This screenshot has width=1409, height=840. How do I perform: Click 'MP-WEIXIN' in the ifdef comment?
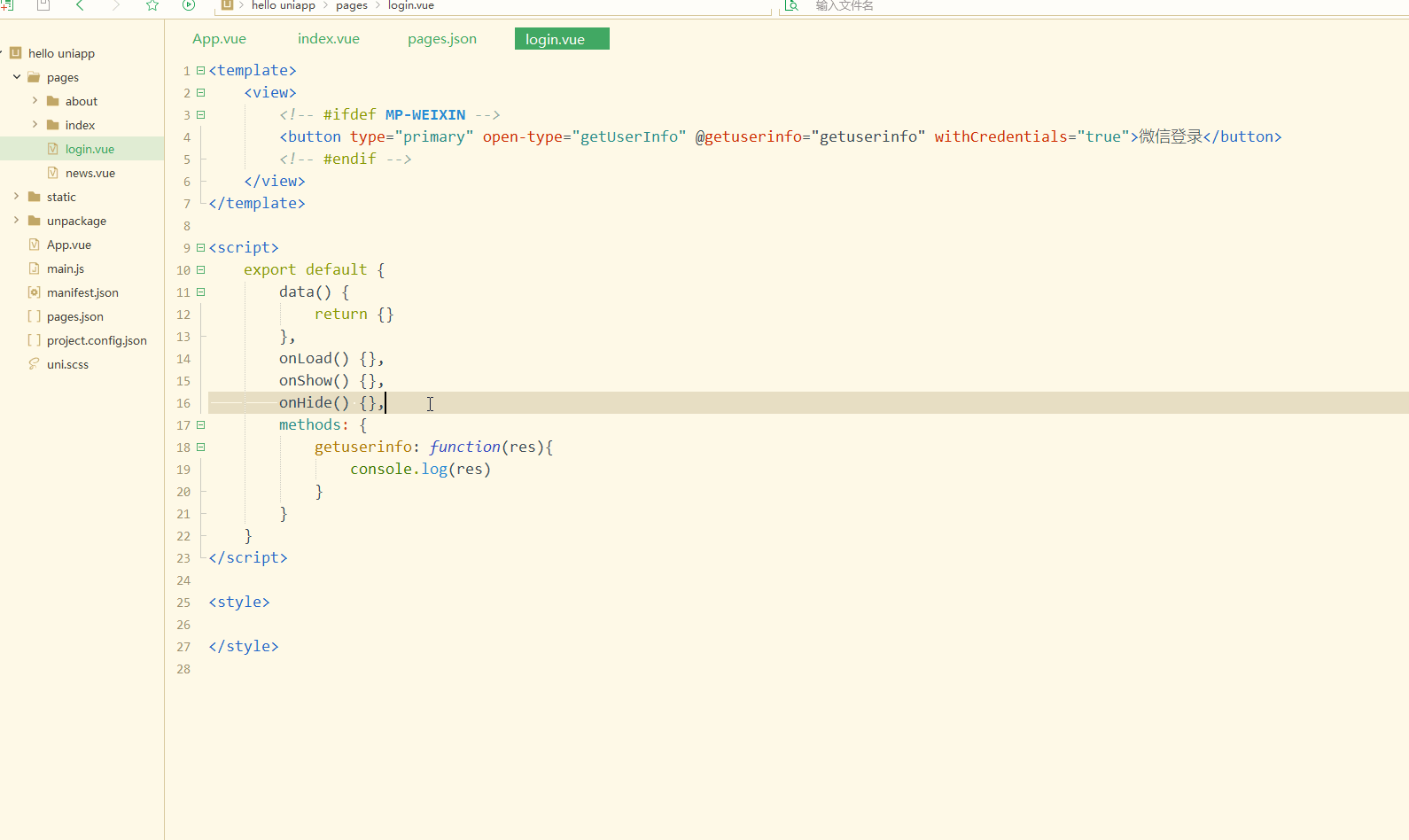[425, 114]
